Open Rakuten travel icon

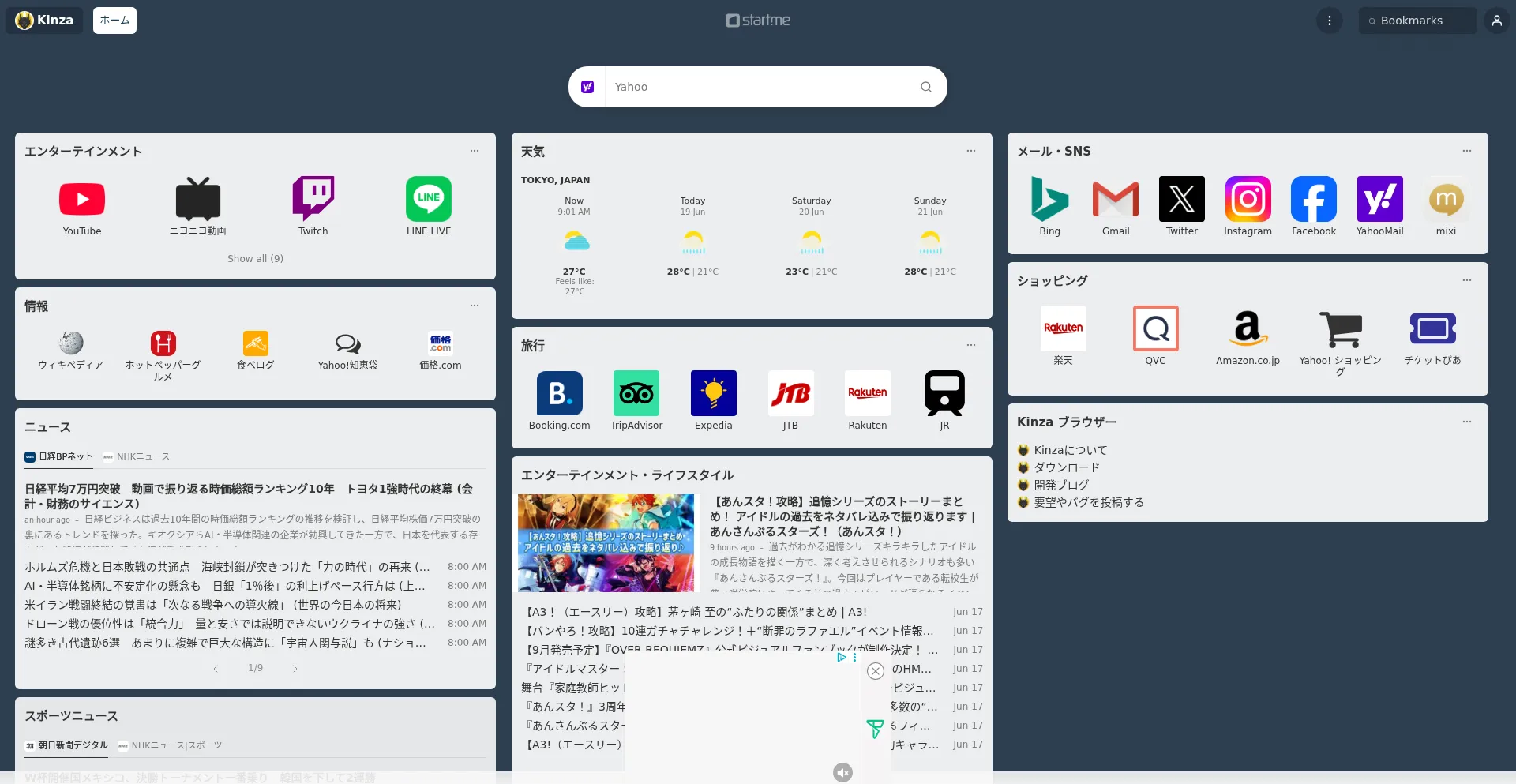click(x=868, y=393)
